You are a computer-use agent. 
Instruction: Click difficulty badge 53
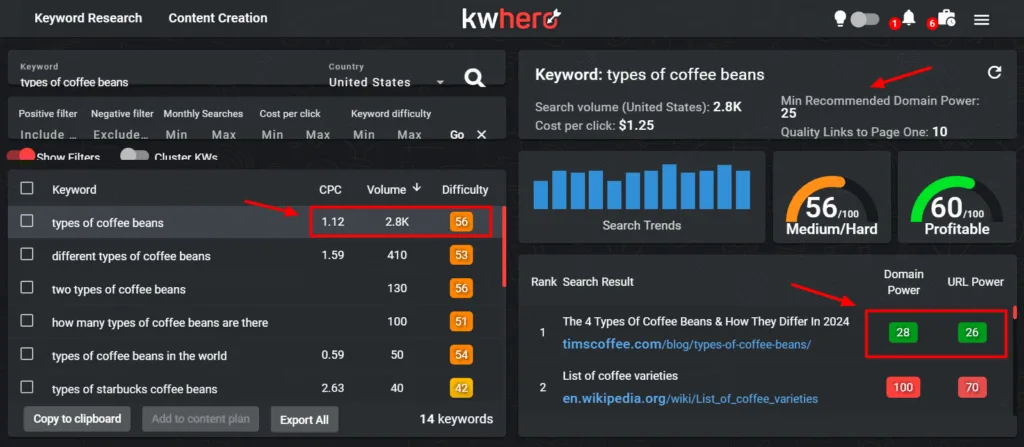[462, 255]
